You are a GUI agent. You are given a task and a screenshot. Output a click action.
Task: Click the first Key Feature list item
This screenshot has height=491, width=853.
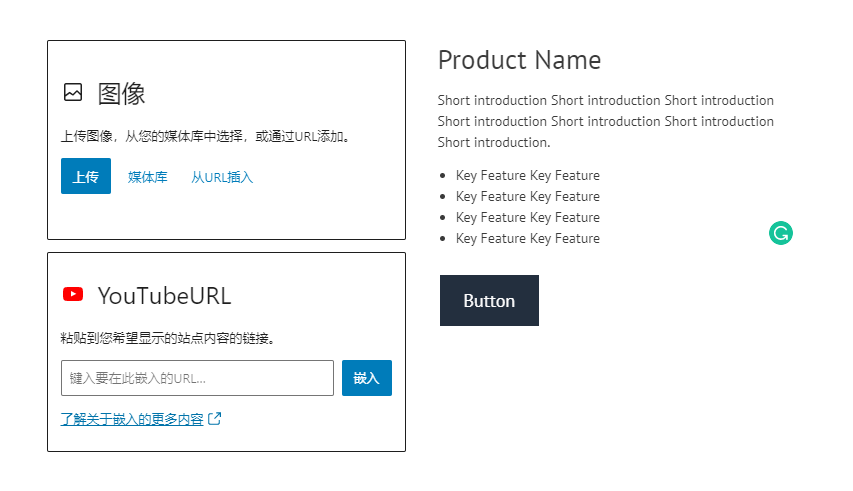click(x=527, y=175)
